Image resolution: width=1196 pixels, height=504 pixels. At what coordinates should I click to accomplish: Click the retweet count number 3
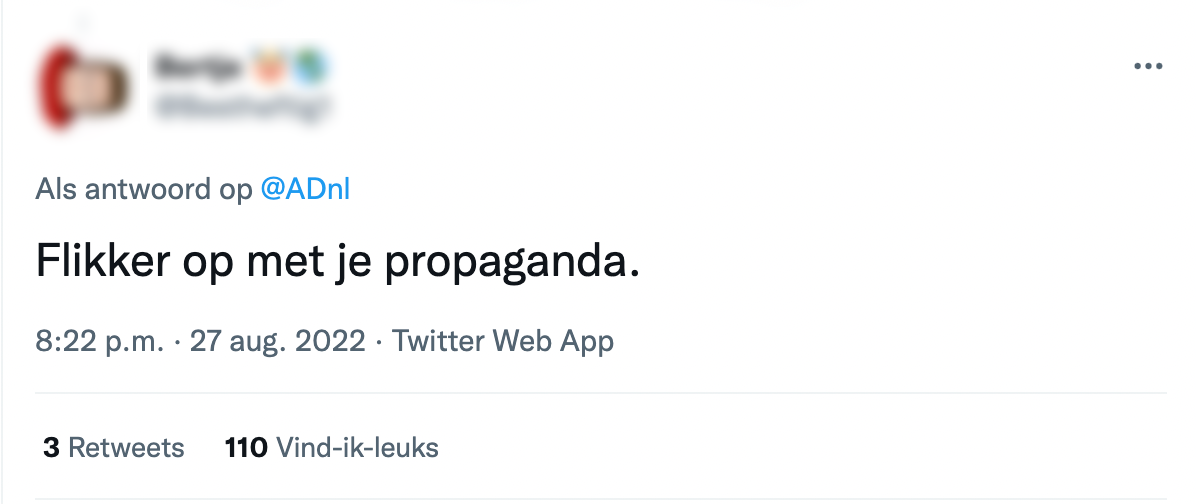click(51, 447)
